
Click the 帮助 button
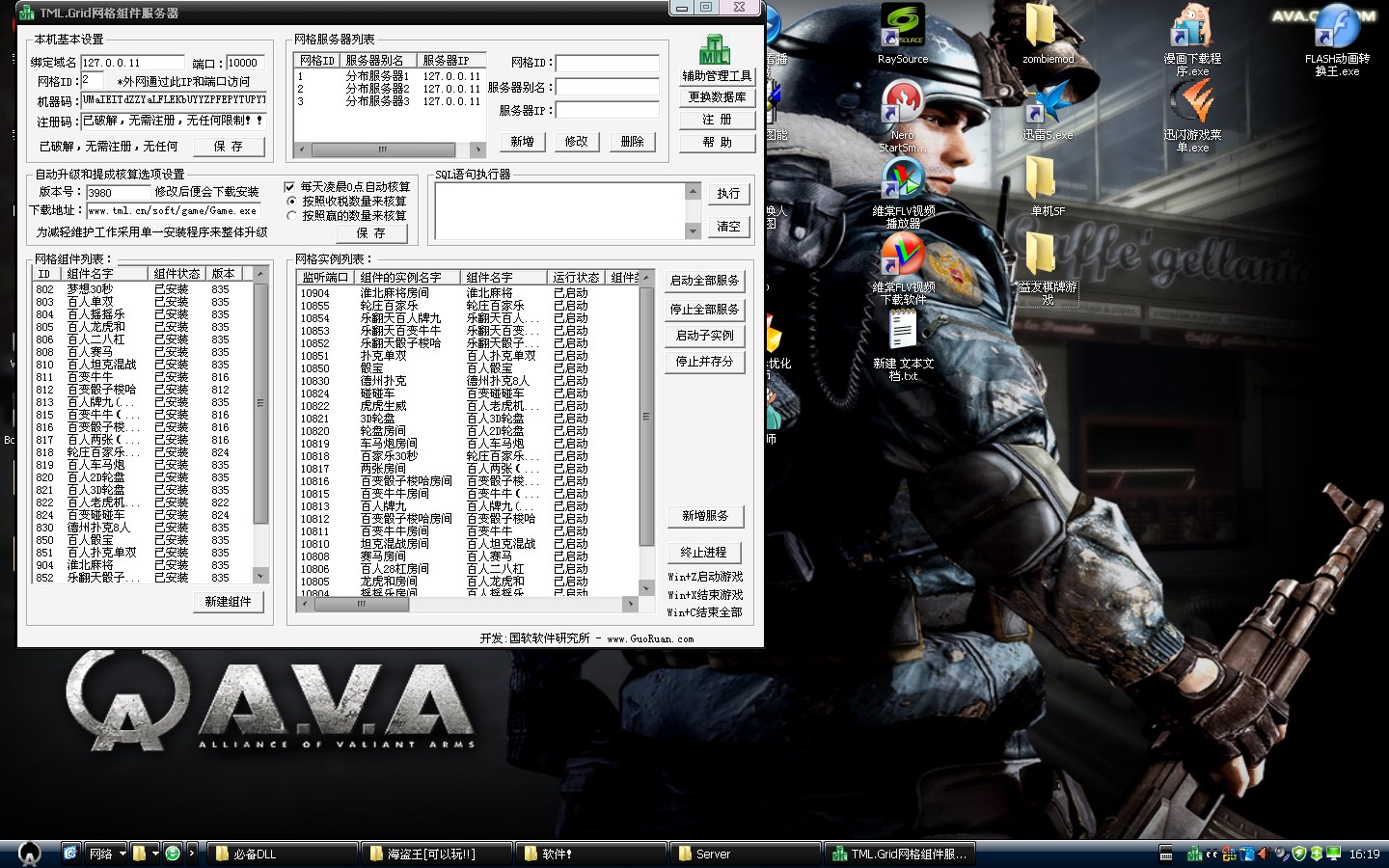[x=717, y=142]
